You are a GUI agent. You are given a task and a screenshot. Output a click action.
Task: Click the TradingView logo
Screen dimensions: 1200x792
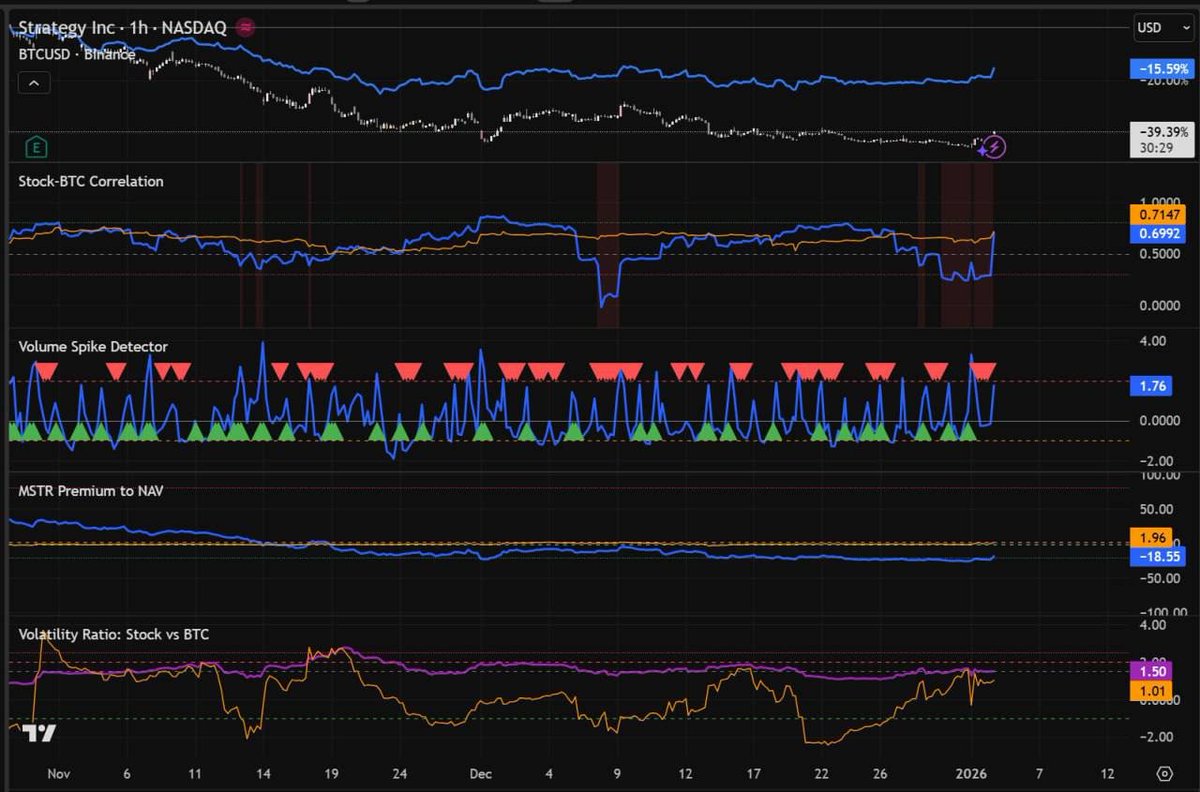[x=40, y=733]
